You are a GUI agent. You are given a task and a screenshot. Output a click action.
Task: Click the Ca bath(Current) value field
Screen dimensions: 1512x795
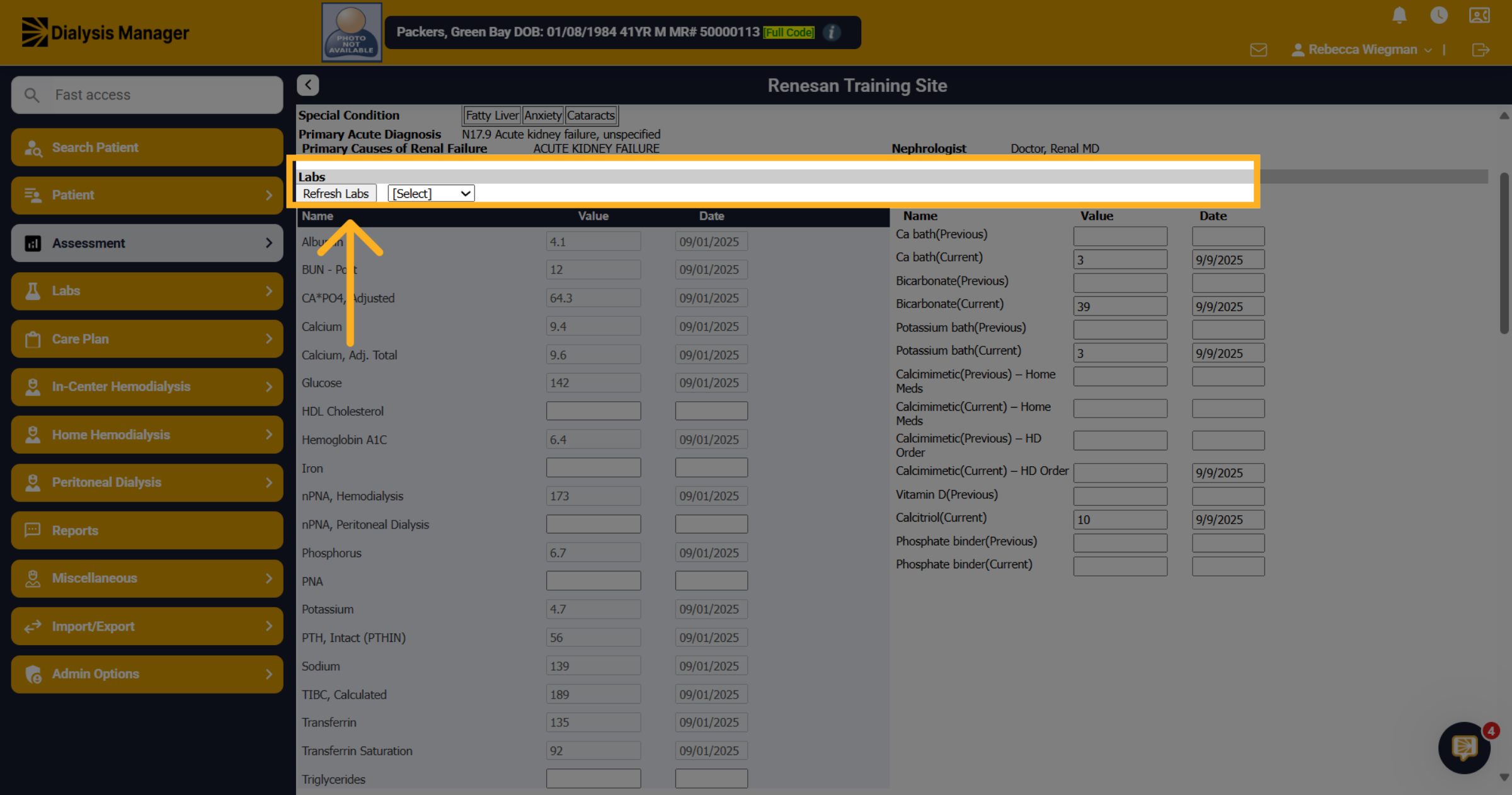(1120, 260)
